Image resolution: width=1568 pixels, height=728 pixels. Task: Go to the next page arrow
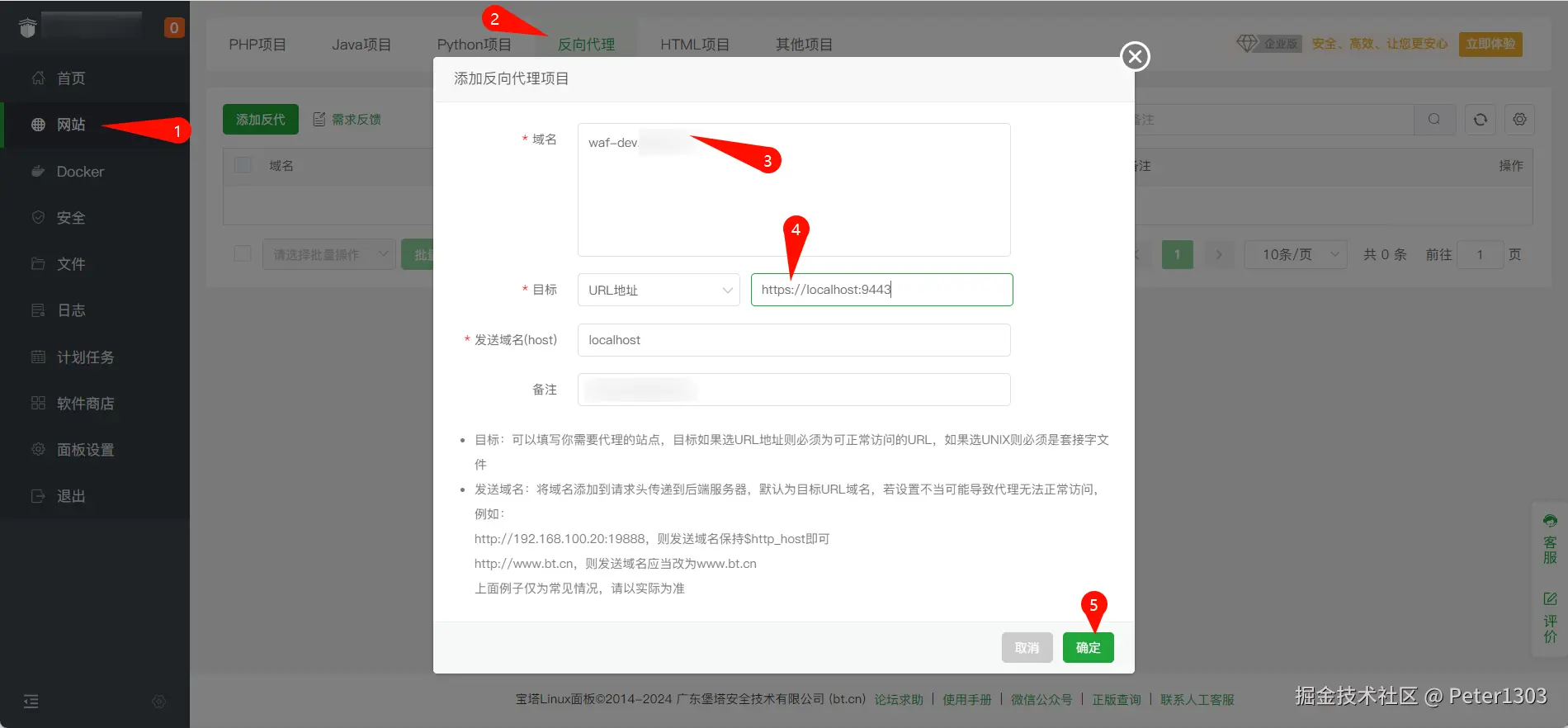[1219, 254]
